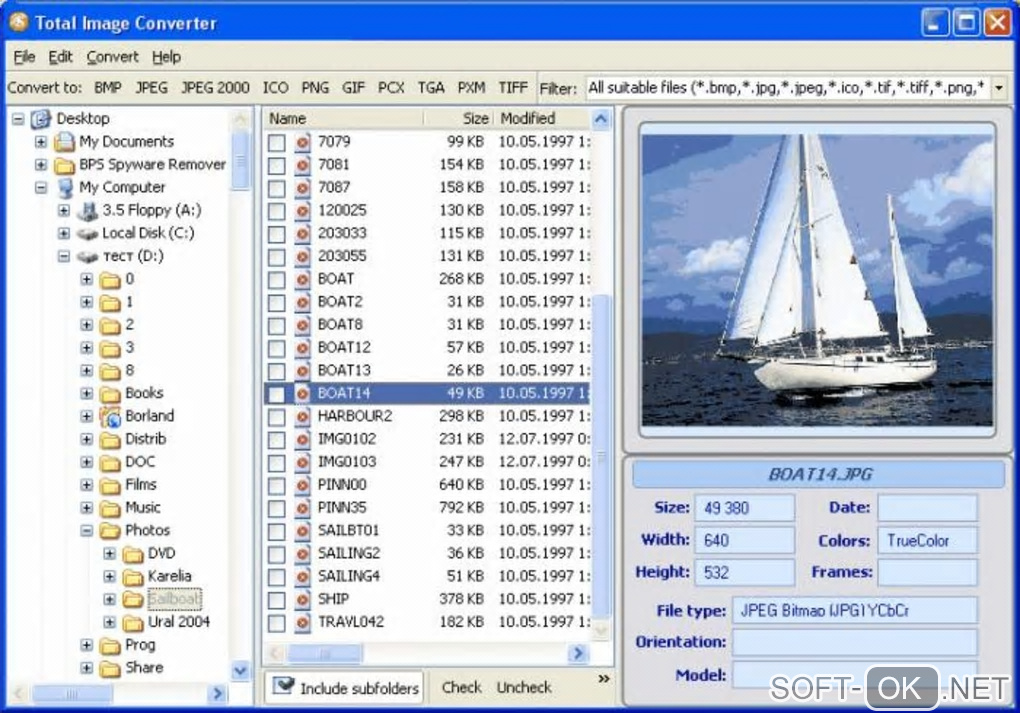This screenshot has height=713, width=1020.
Task: Click the HARBOUR2 file icon
Action: pos(302,416)
